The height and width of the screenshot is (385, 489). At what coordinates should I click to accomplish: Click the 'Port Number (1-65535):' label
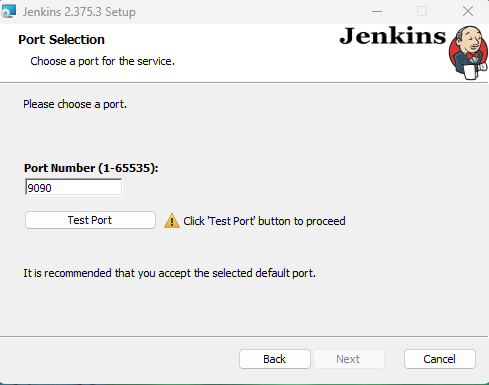point(91,168)
